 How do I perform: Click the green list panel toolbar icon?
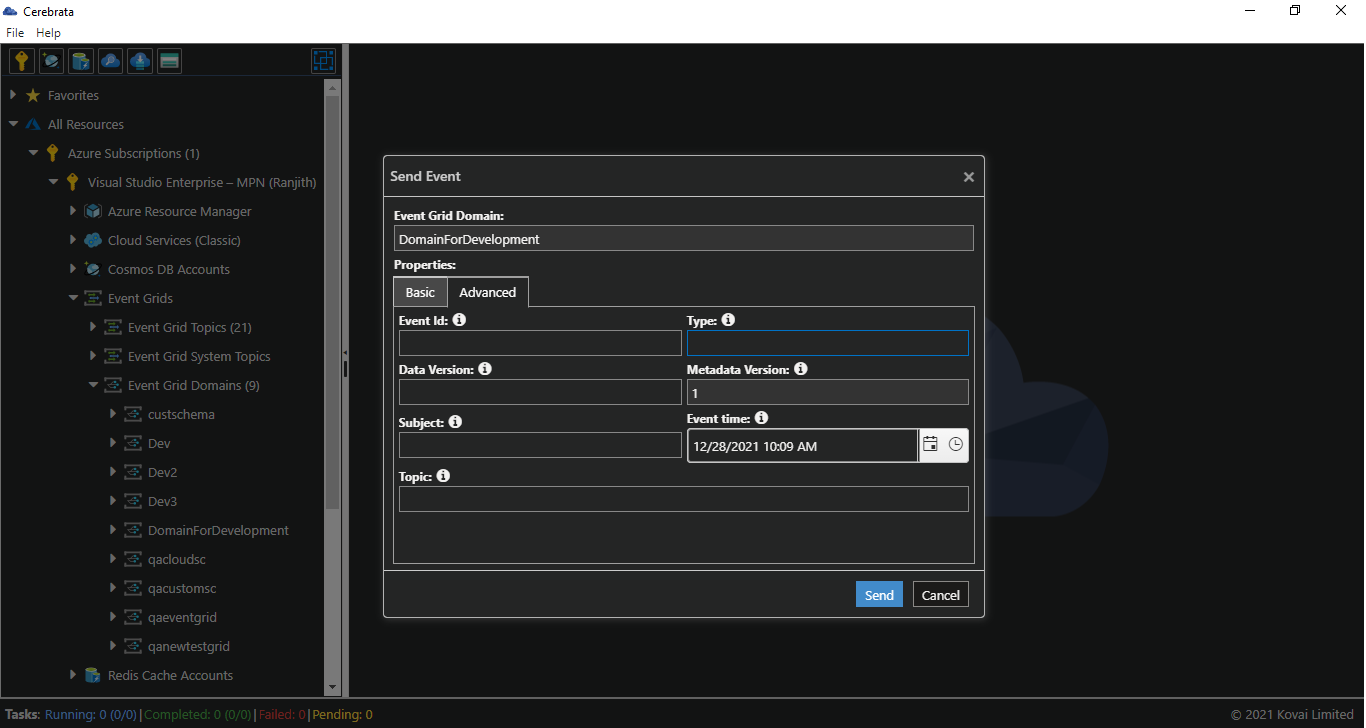[x=170, y=61]
